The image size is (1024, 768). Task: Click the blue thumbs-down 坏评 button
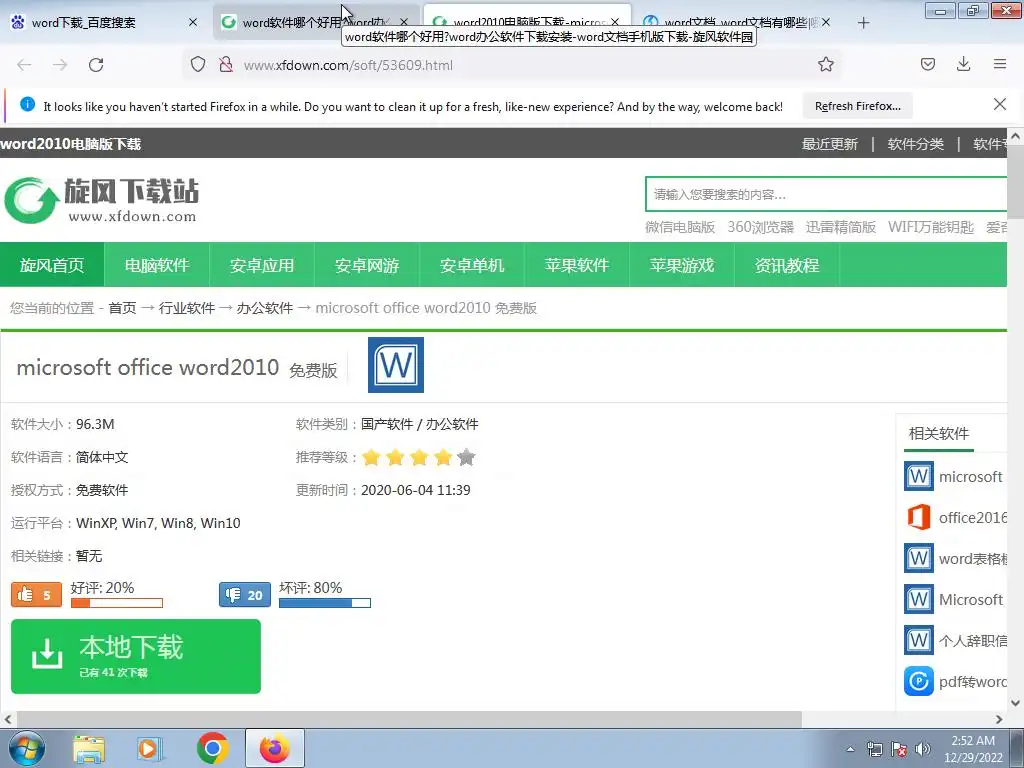click(244, 594)
